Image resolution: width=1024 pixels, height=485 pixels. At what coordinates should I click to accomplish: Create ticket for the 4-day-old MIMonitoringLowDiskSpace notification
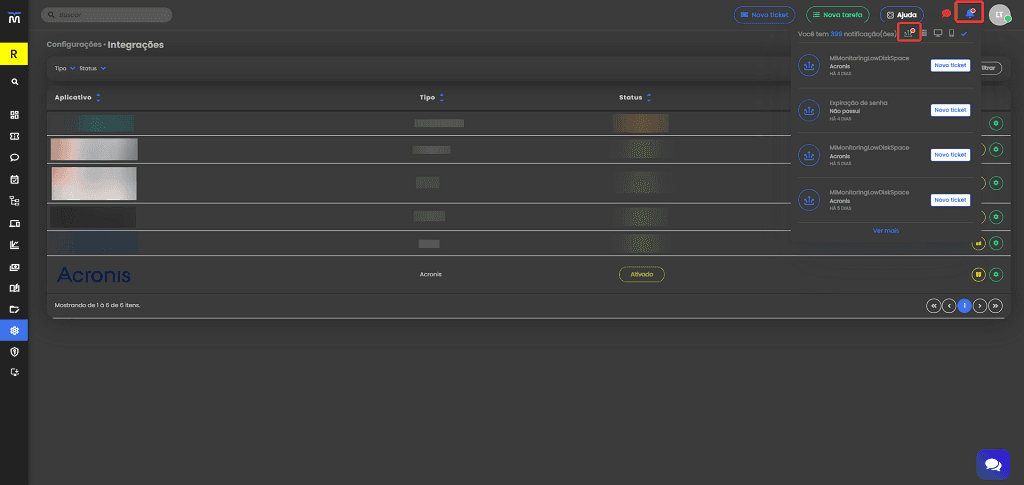click(x=950, y=65)
